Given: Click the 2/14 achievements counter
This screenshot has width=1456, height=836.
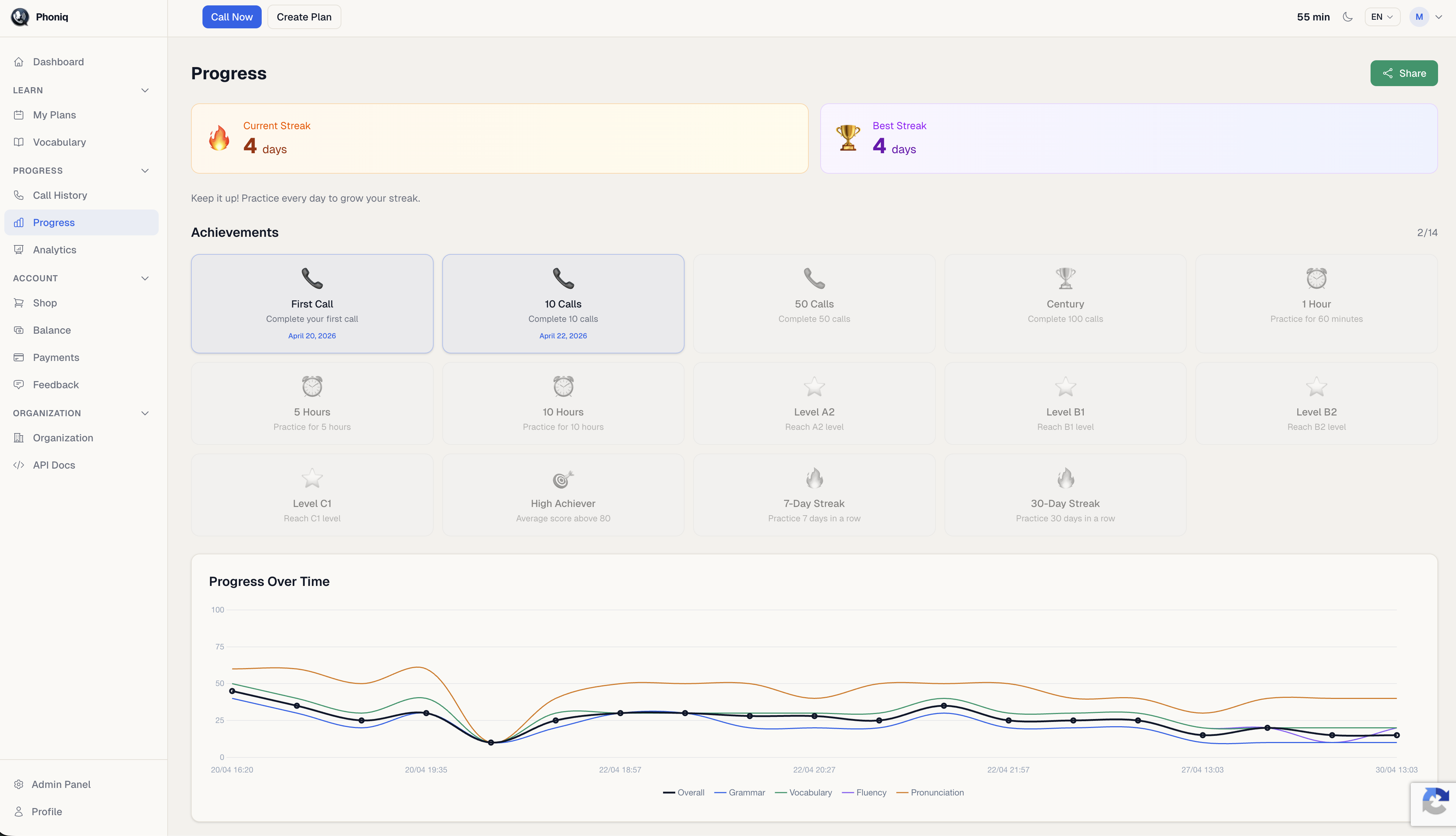Looking at the screenshot, I should (1427, 233).
